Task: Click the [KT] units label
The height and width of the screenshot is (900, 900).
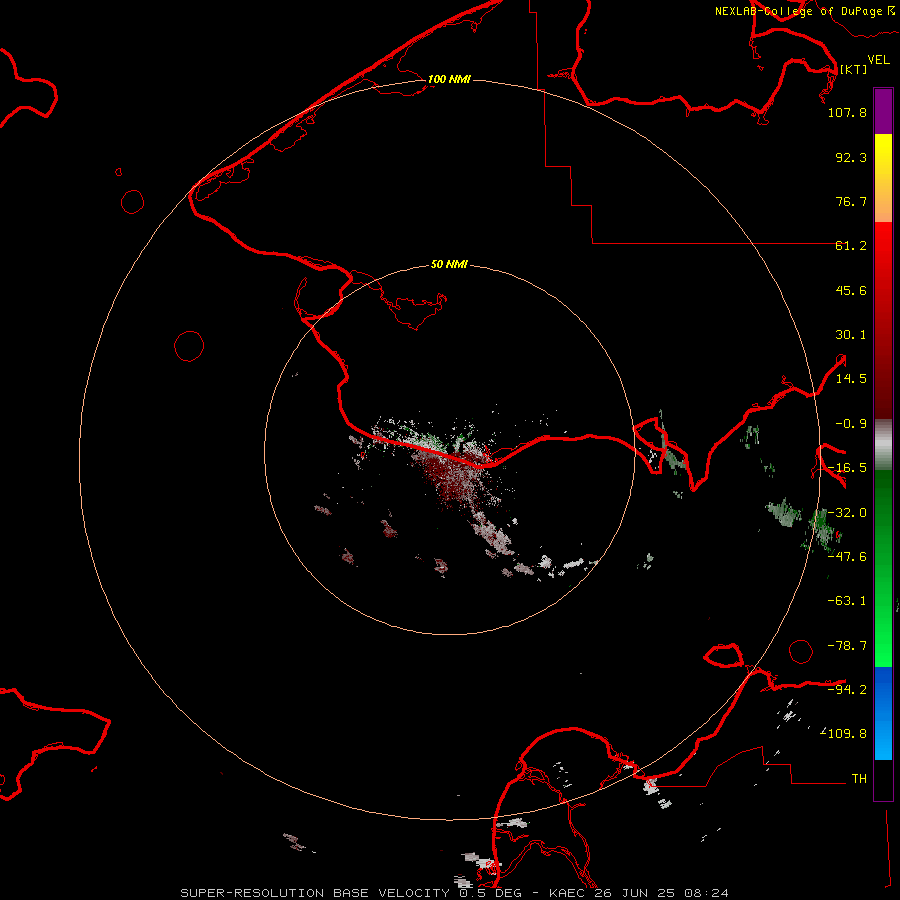Action: point(854,69)
